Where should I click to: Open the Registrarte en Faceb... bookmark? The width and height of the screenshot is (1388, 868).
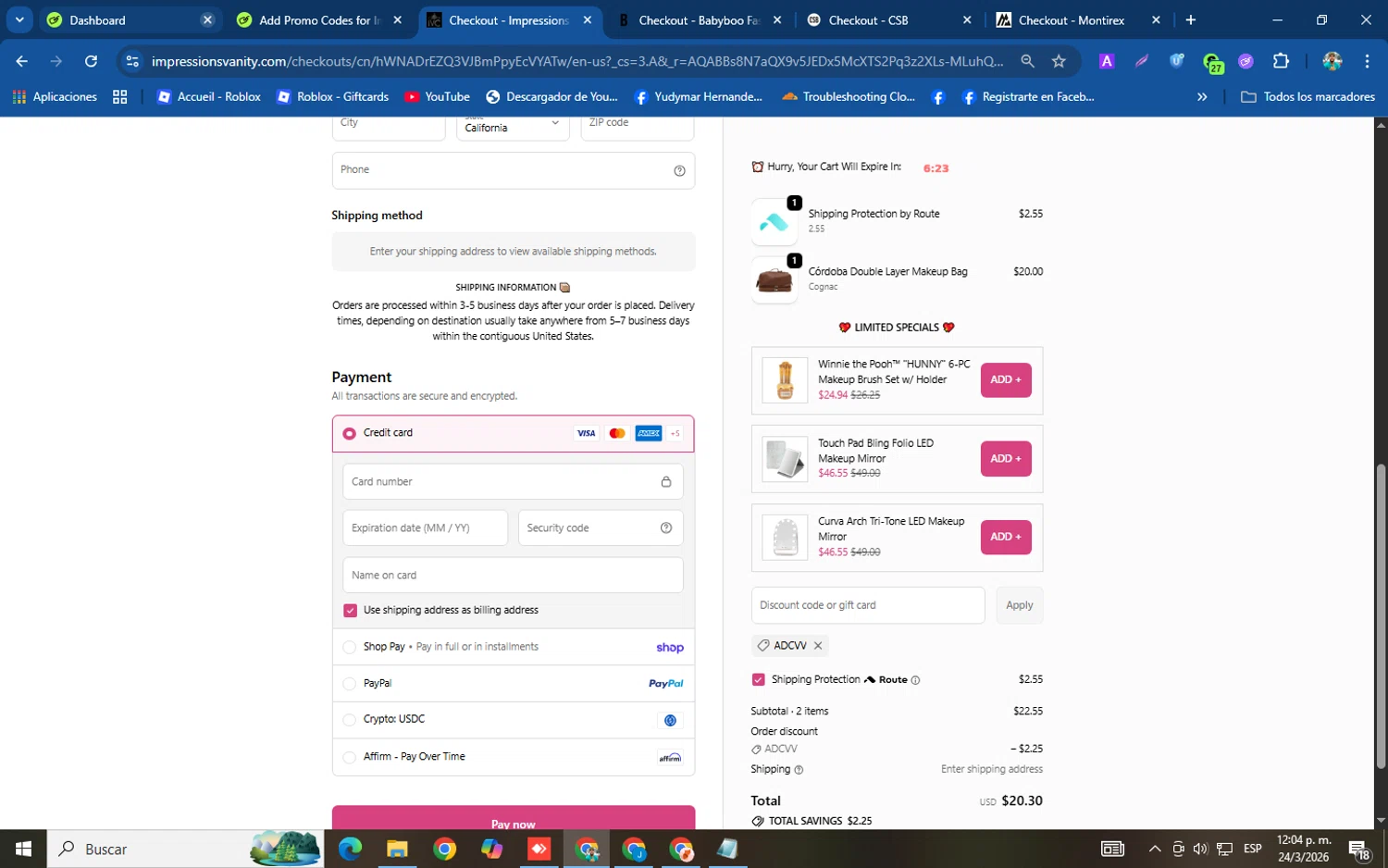pyautogui.click(x=1028, y=97)
